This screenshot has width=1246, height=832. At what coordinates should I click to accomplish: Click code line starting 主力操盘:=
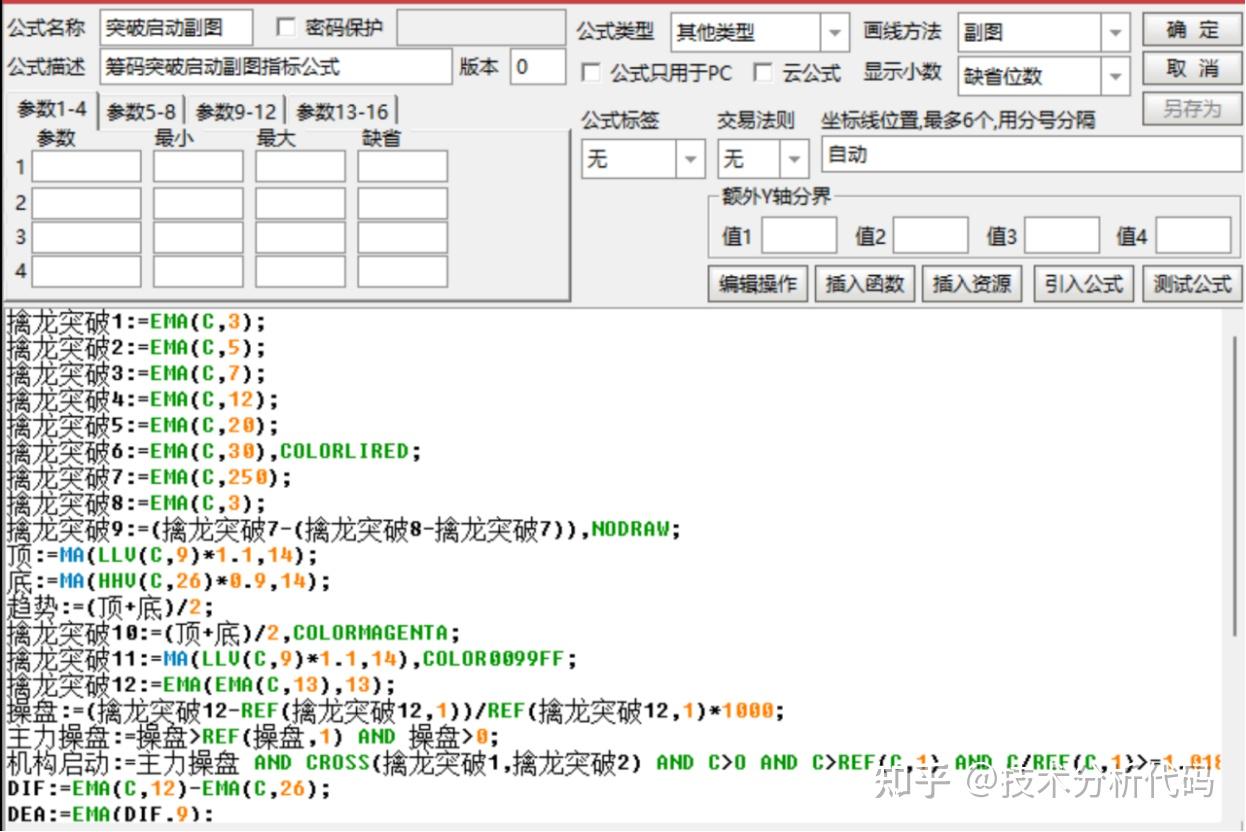[252, 737]
